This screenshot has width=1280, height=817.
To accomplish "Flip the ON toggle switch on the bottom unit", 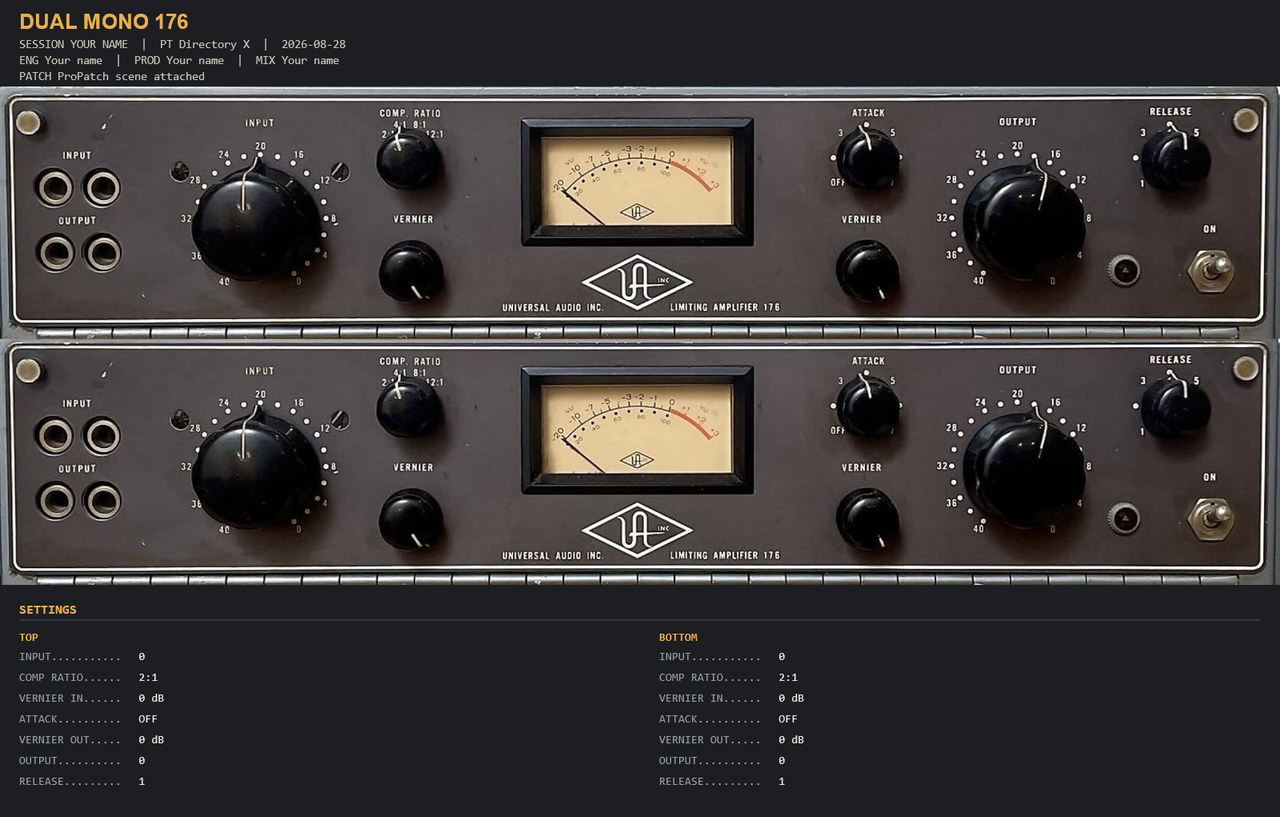I will [x=1211, y=518].
